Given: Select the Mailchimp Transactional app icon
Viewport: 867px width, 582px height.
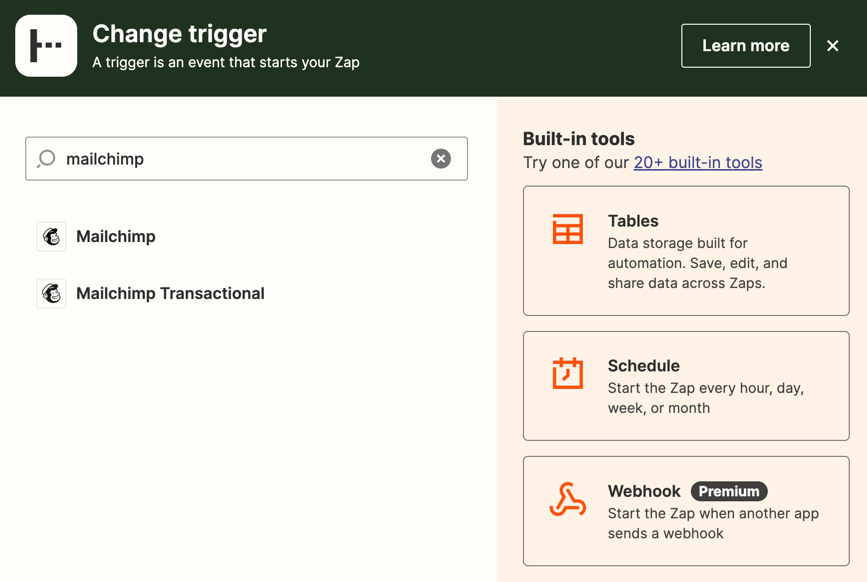Looking at the screenshot, I should [51, 293].
